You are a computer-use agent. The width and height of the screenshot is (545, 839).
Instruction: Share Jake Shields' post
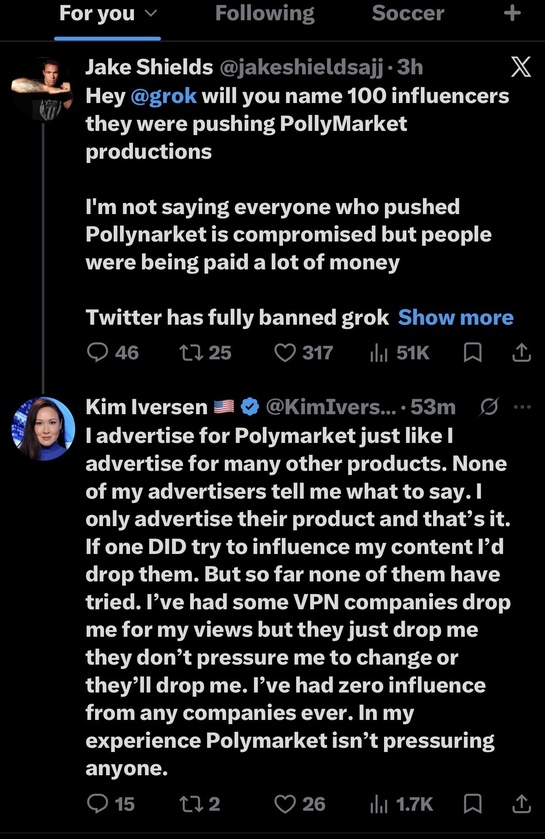click(x=521, y=353)
